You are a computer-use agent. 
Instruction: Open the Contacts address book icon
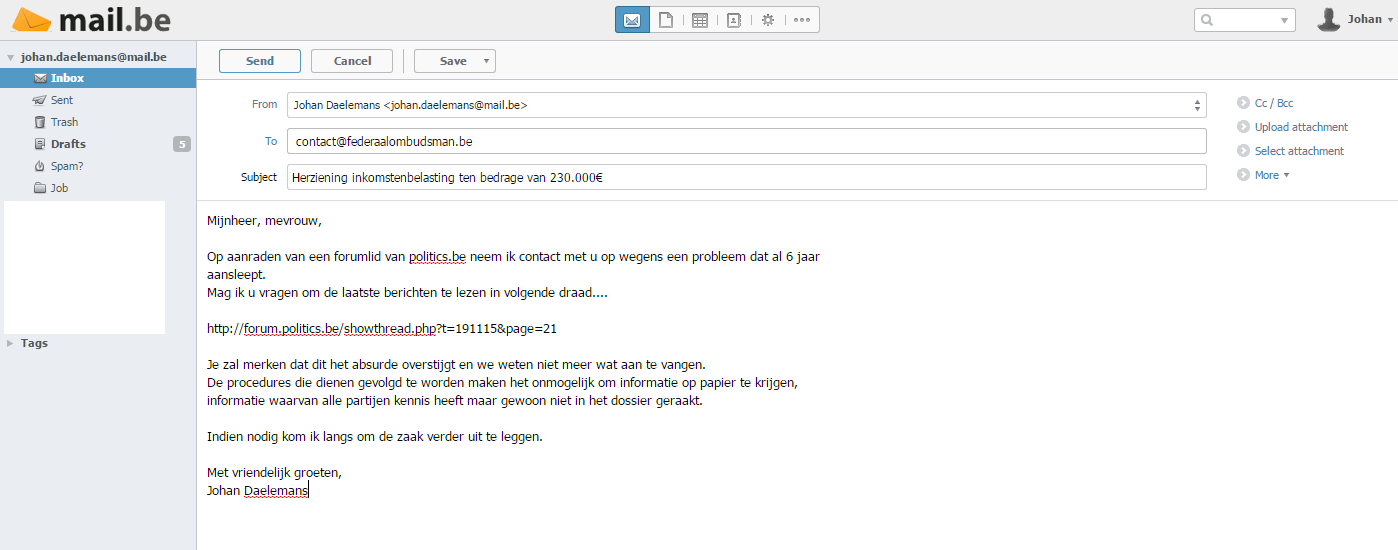tap(734, 20)
